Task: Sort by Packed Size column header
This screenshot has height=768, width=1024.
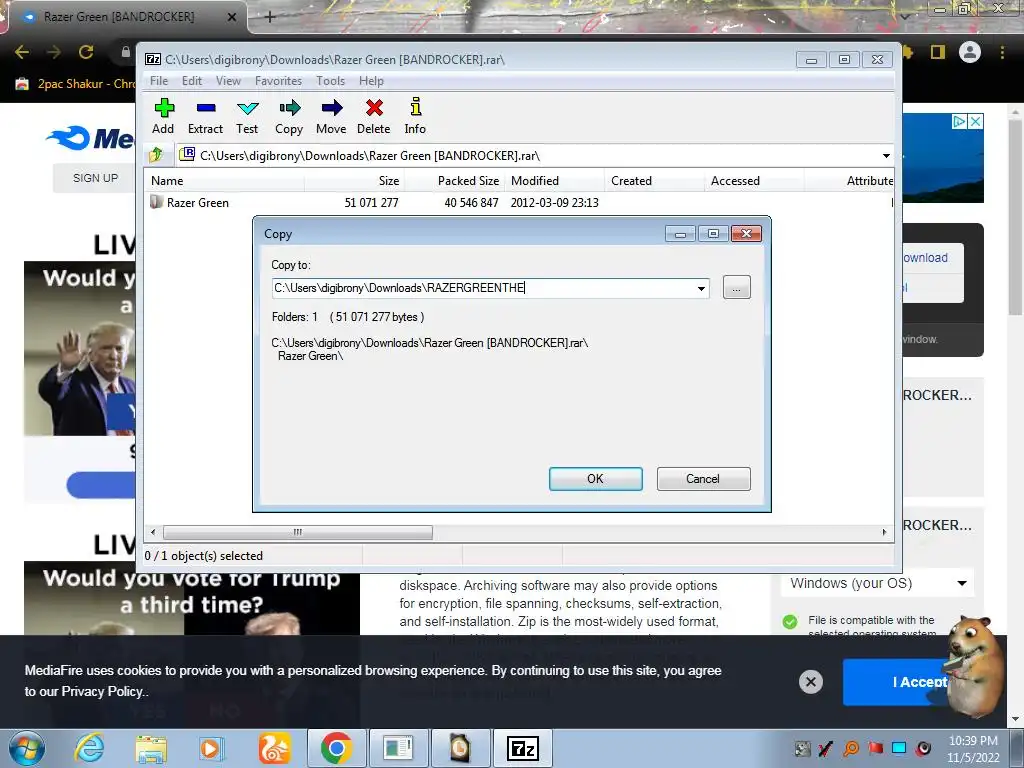Action: [455, 181]
